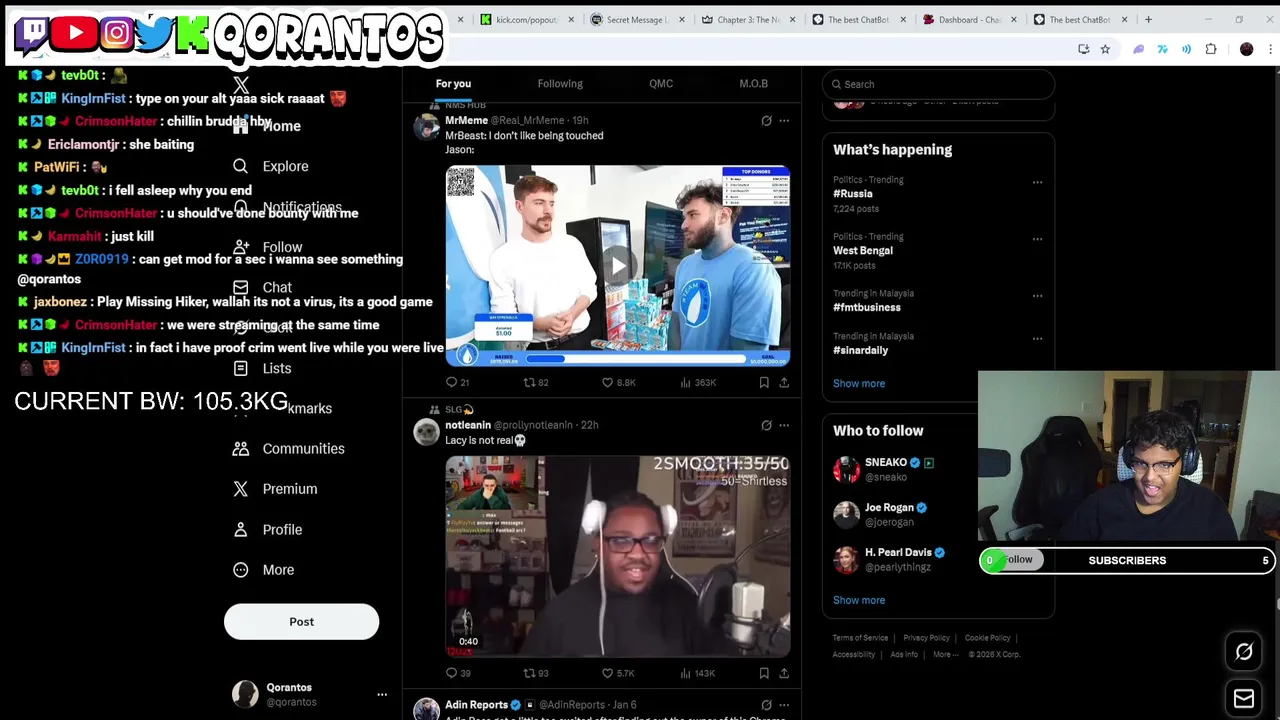
Task: Open a new browser tab
Action: point(1148,19)
